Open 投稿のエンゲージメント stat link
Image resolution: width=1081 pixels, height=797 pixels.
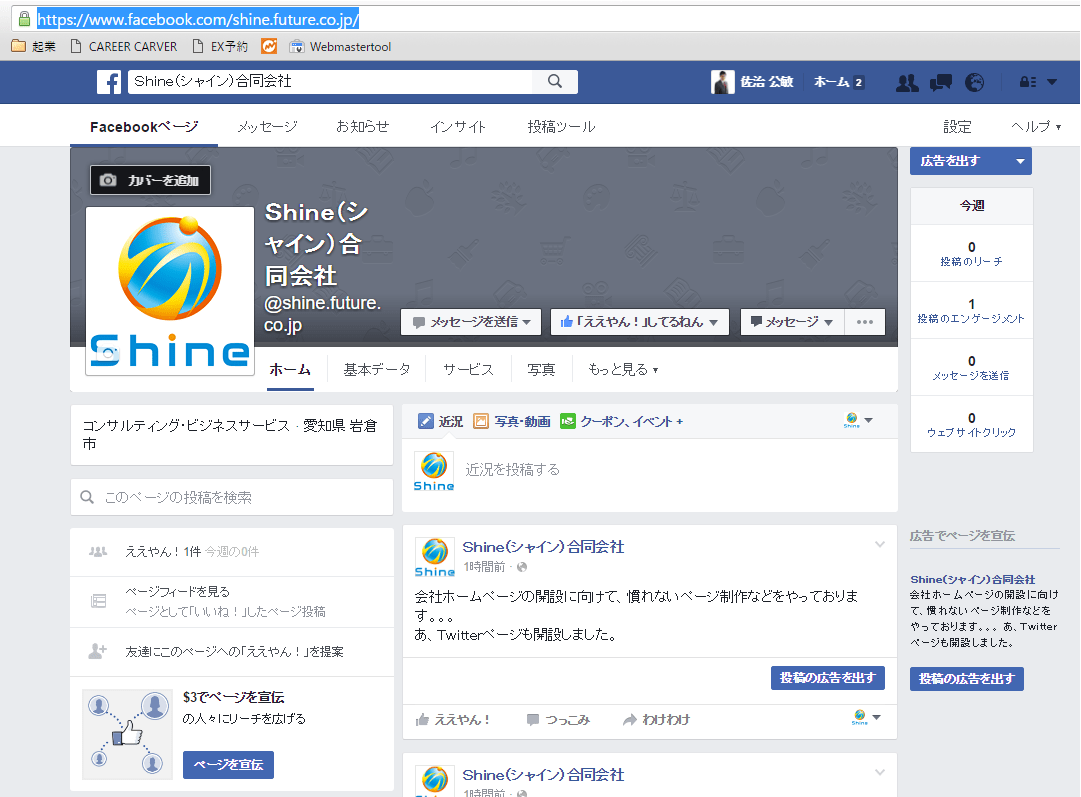pos(971,319)
